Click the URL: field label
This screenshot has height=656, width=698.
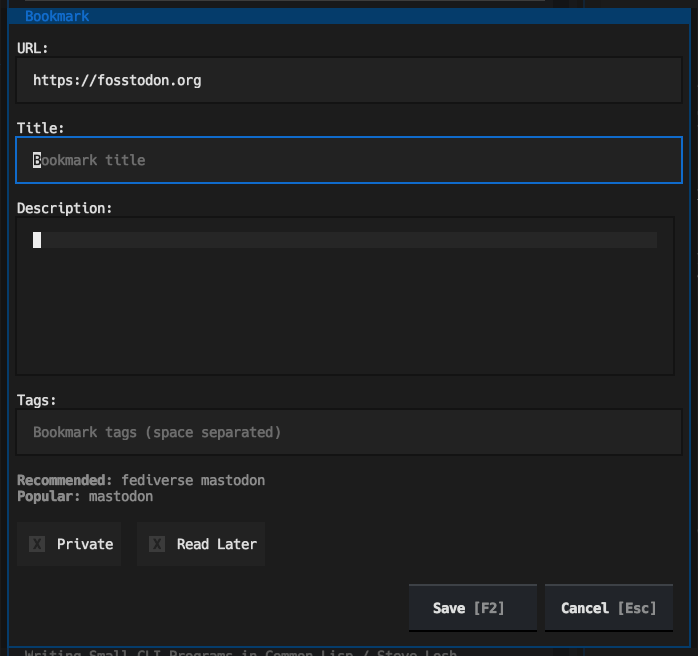pyautogui.click(x=33, y=48)
